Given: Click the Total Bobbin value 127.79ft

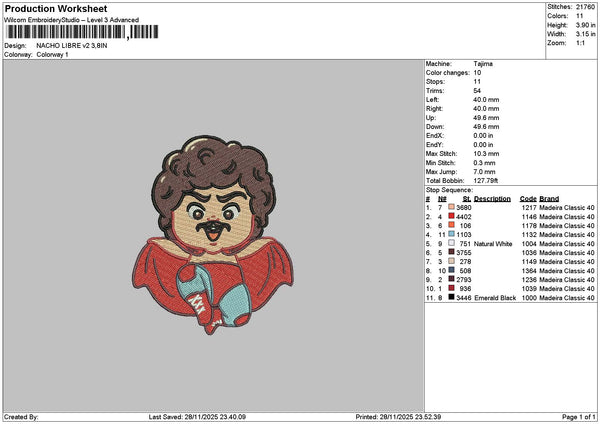Looking at the screenshot, I should tap(486, 181).
